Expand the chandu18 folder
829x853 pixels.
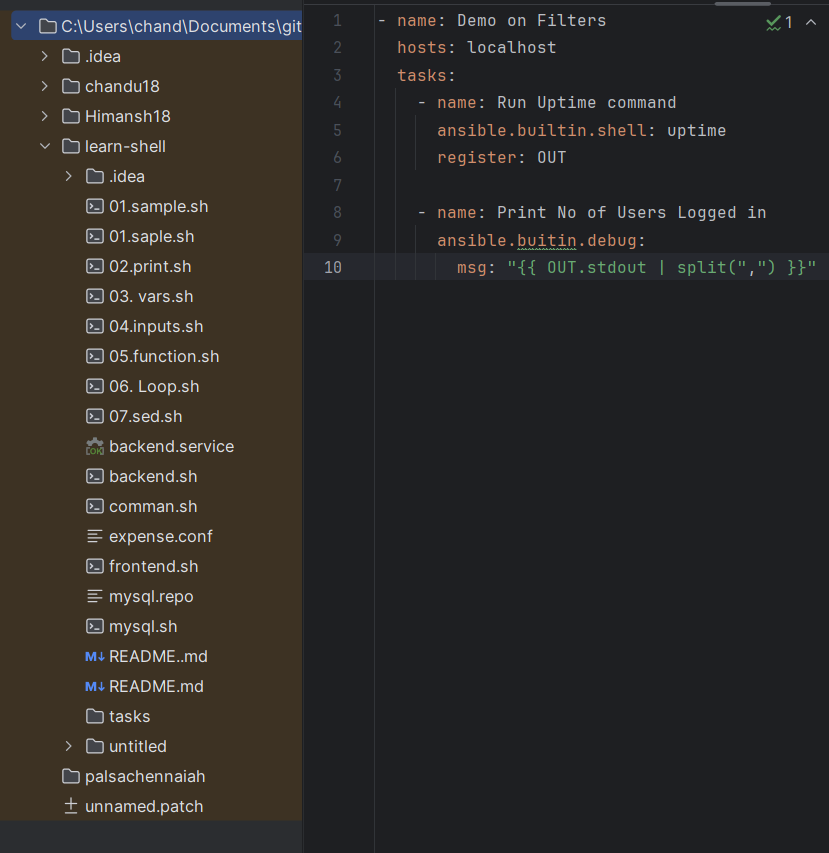(x=44, y=86)
